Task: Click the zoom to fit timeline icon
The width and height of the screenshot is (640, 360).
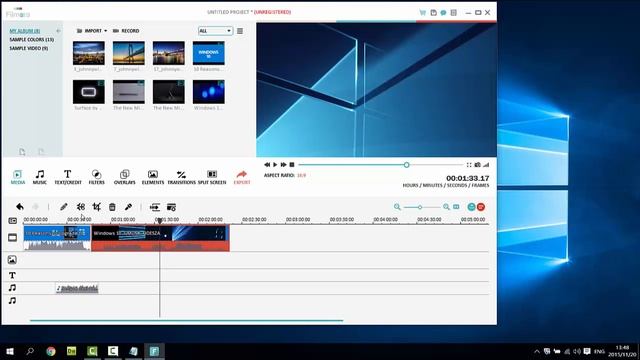Action: point(456,207)
